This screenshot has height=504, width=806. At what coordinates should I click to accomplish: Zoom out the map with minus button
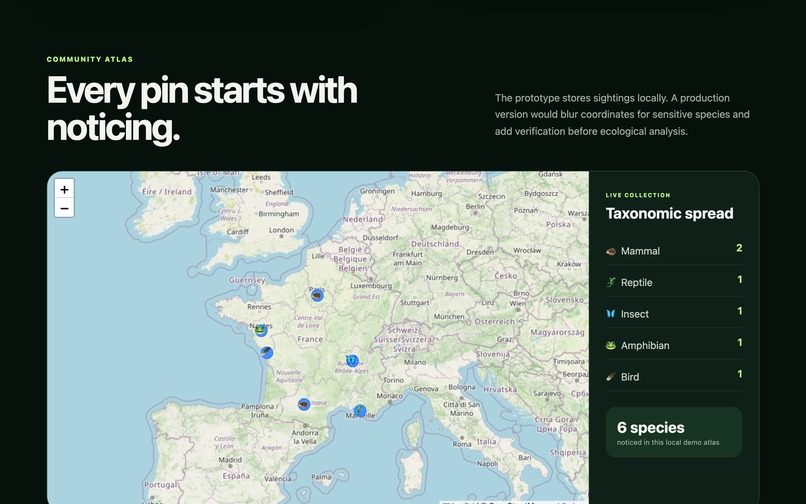(64, 208)
